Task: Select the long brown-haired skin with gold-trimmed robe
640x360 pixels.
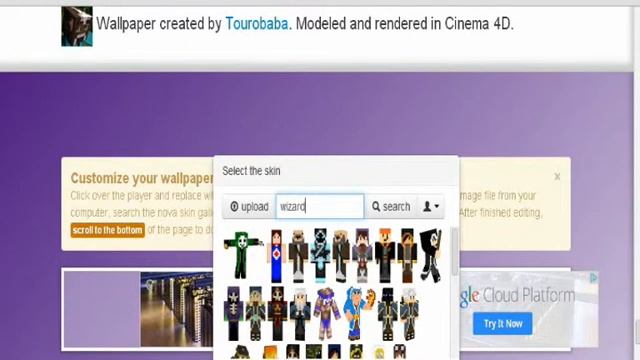Action: coord(407,256)
